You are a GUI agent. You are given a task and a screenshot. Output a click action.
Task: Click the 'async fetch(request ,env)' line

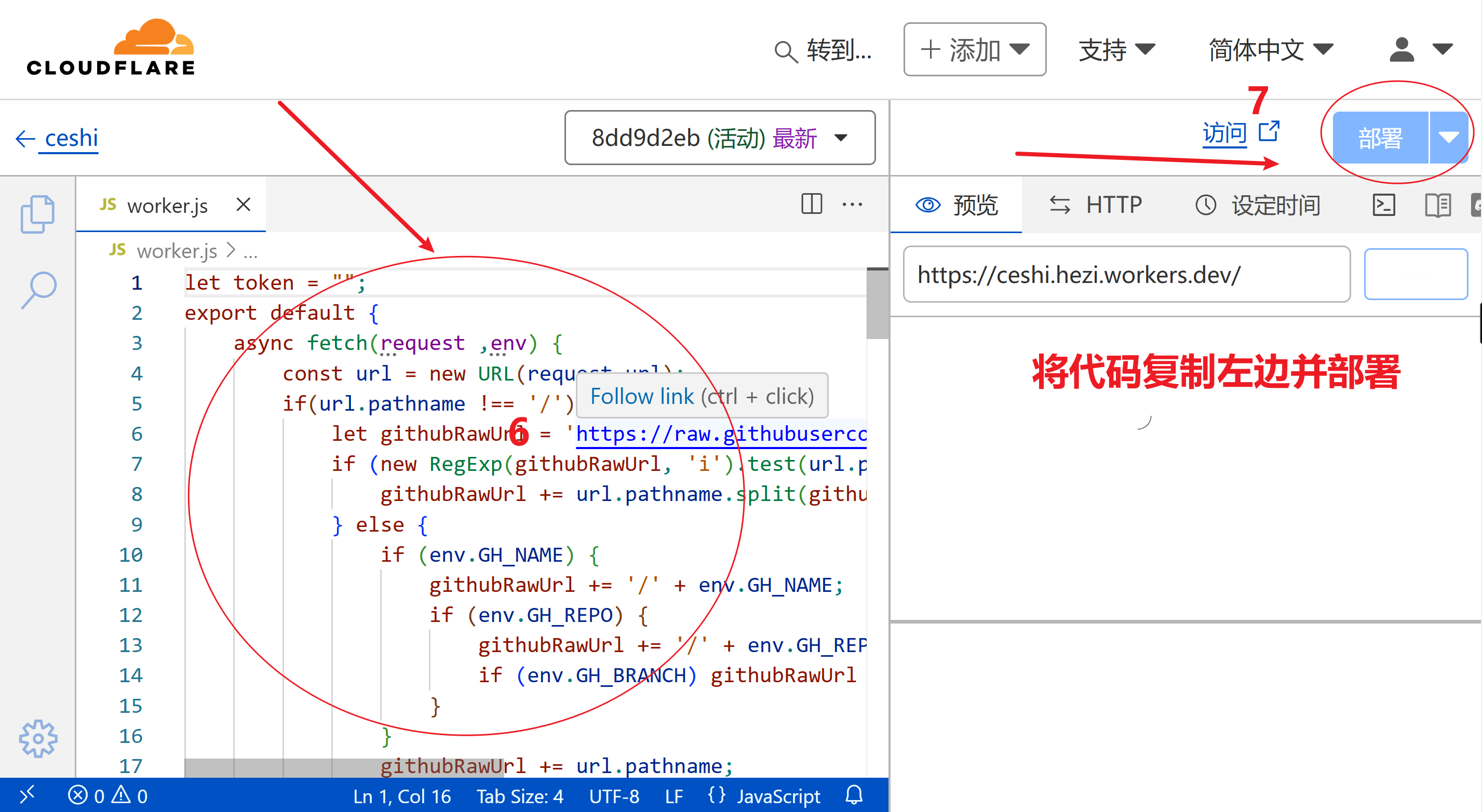tap(398, 343)
